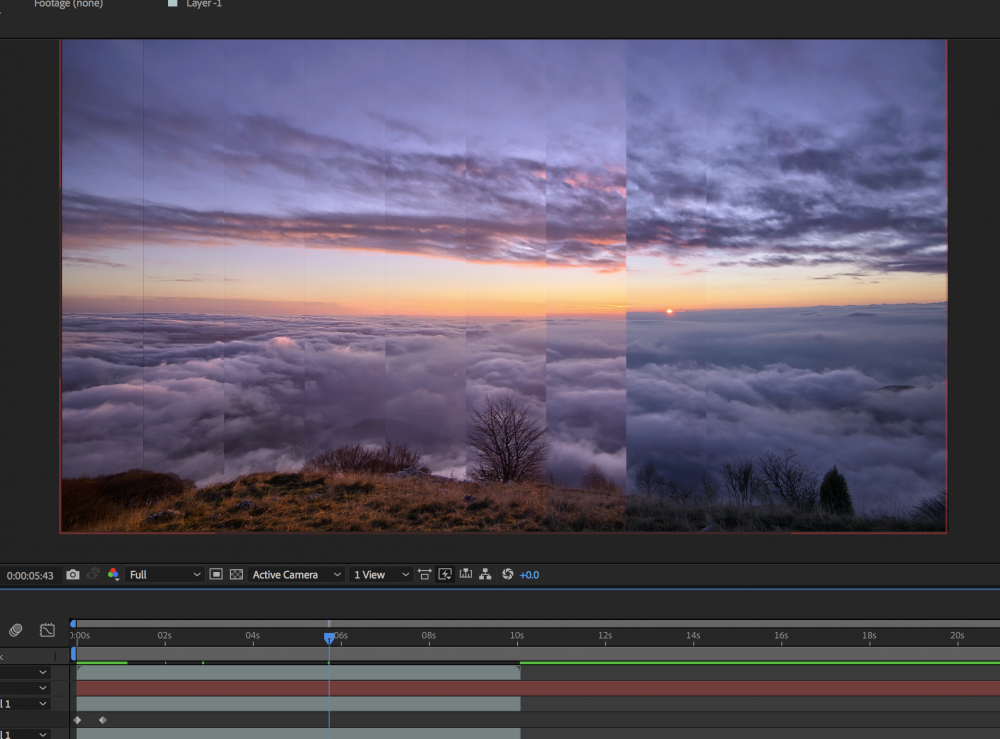Click the Reset Exposure aperture icon
The width and height of the screenshot is (1000, 739).
507,575
